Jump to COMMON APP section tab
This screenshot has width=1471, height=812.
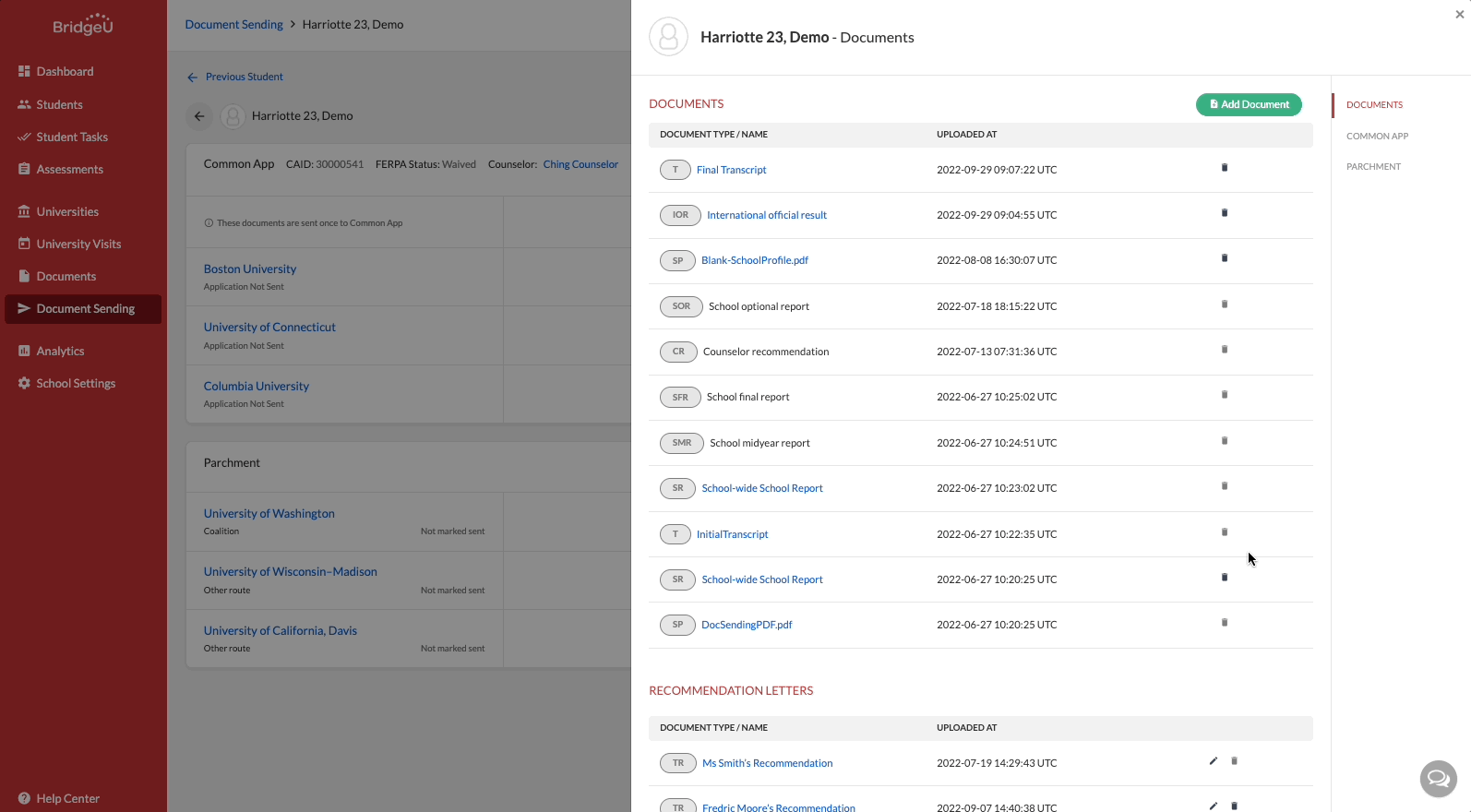click(x=1377, y=137)
